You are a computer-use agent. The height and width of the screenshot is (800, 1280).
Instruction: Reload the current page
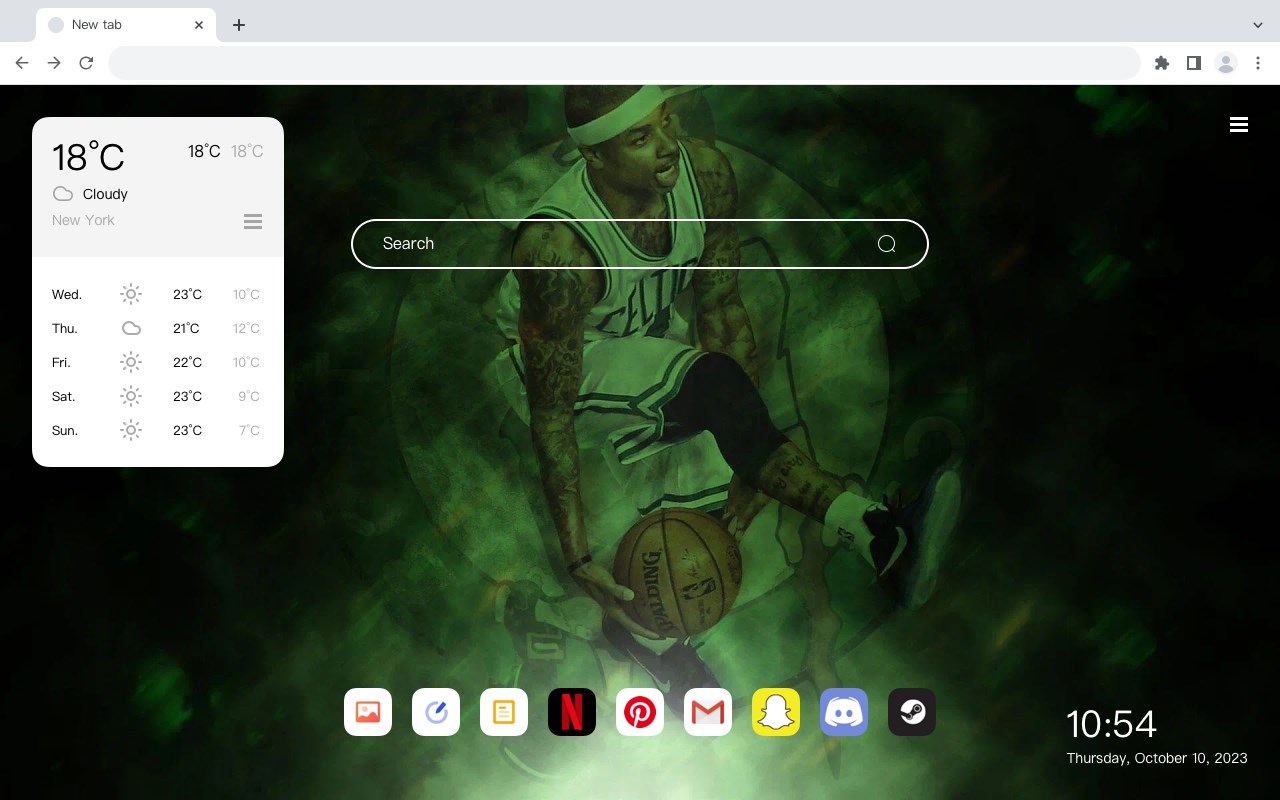[86, 63]
